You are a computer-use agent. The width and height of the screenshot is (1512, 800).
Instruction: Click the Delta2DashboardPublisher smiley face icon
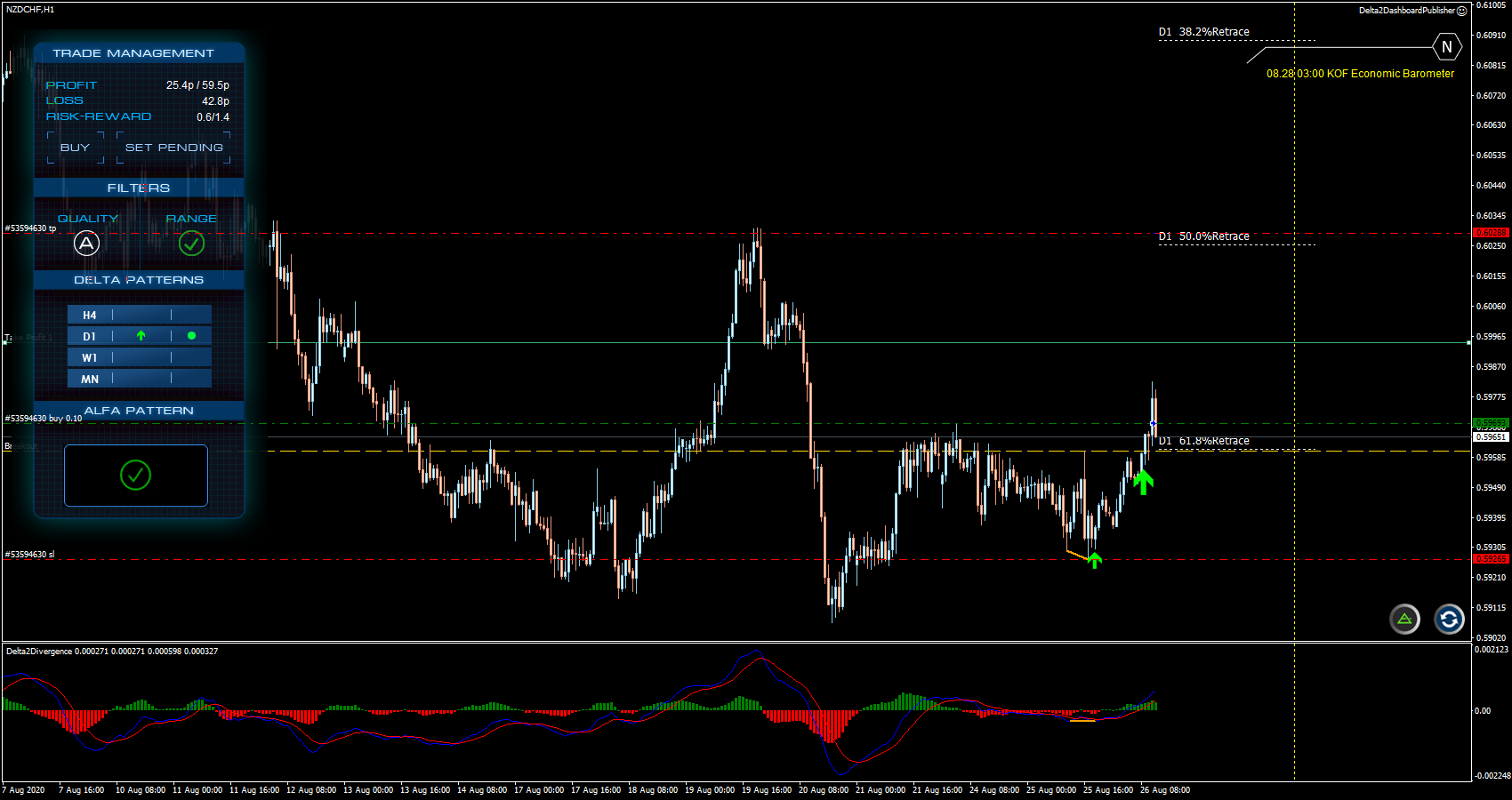[1462, 11]
